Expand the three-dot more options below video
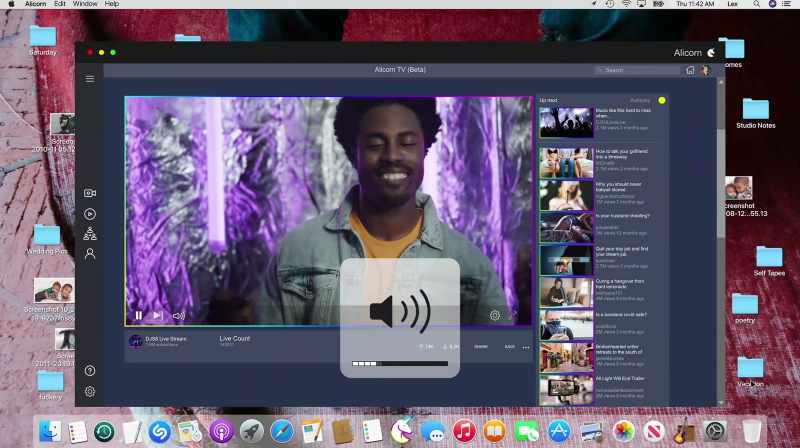Screen dimensions: 800x448 click(526, 347)
